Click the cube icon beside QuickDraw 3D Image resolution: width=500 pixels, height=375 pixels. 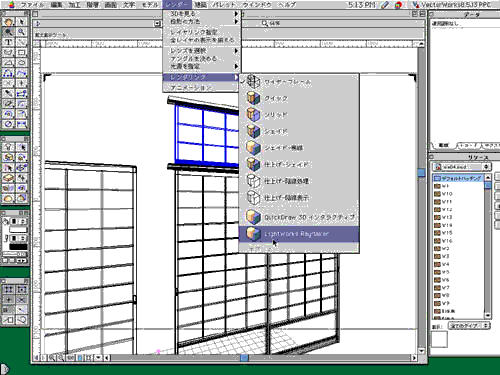pos(253,217)
